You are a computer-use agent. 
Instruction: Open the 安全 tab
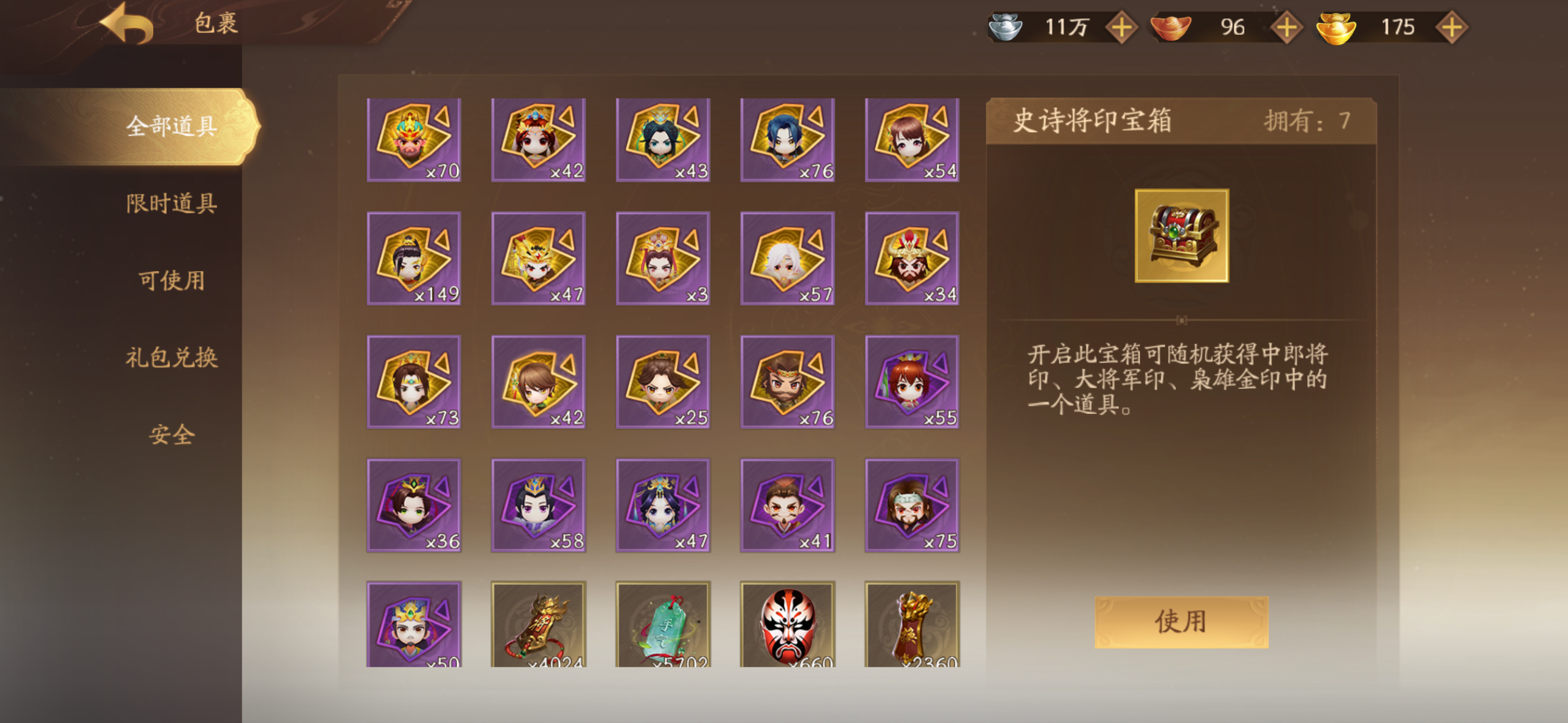pos(171,435)
